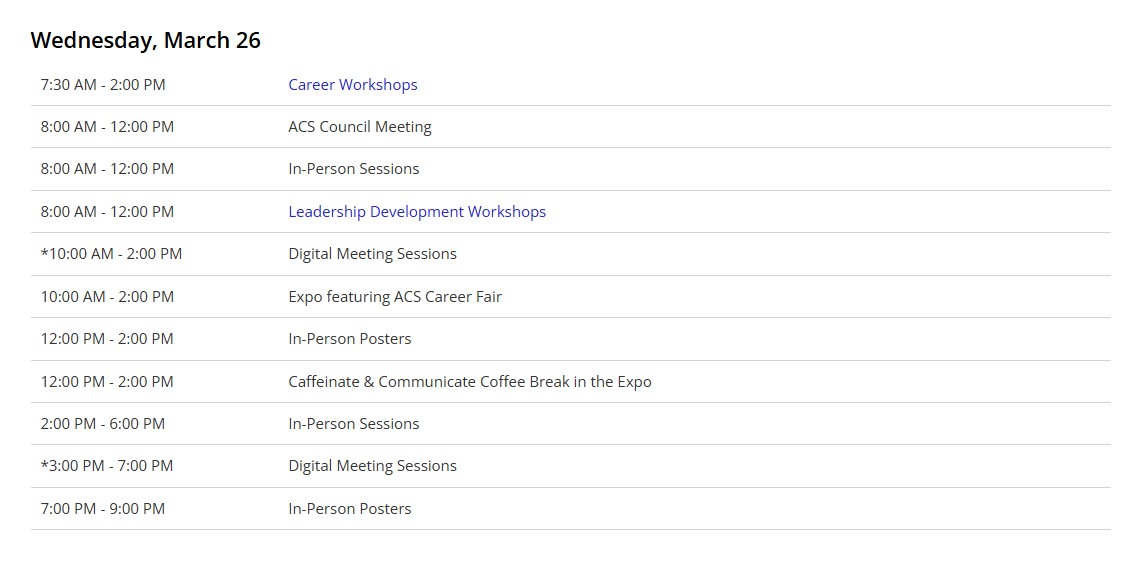The width and height of the screenshot is (1145, 572).
Task: Select the *3:00 PM - 7:00 PM time slot
Action: [x=107, y=466]
